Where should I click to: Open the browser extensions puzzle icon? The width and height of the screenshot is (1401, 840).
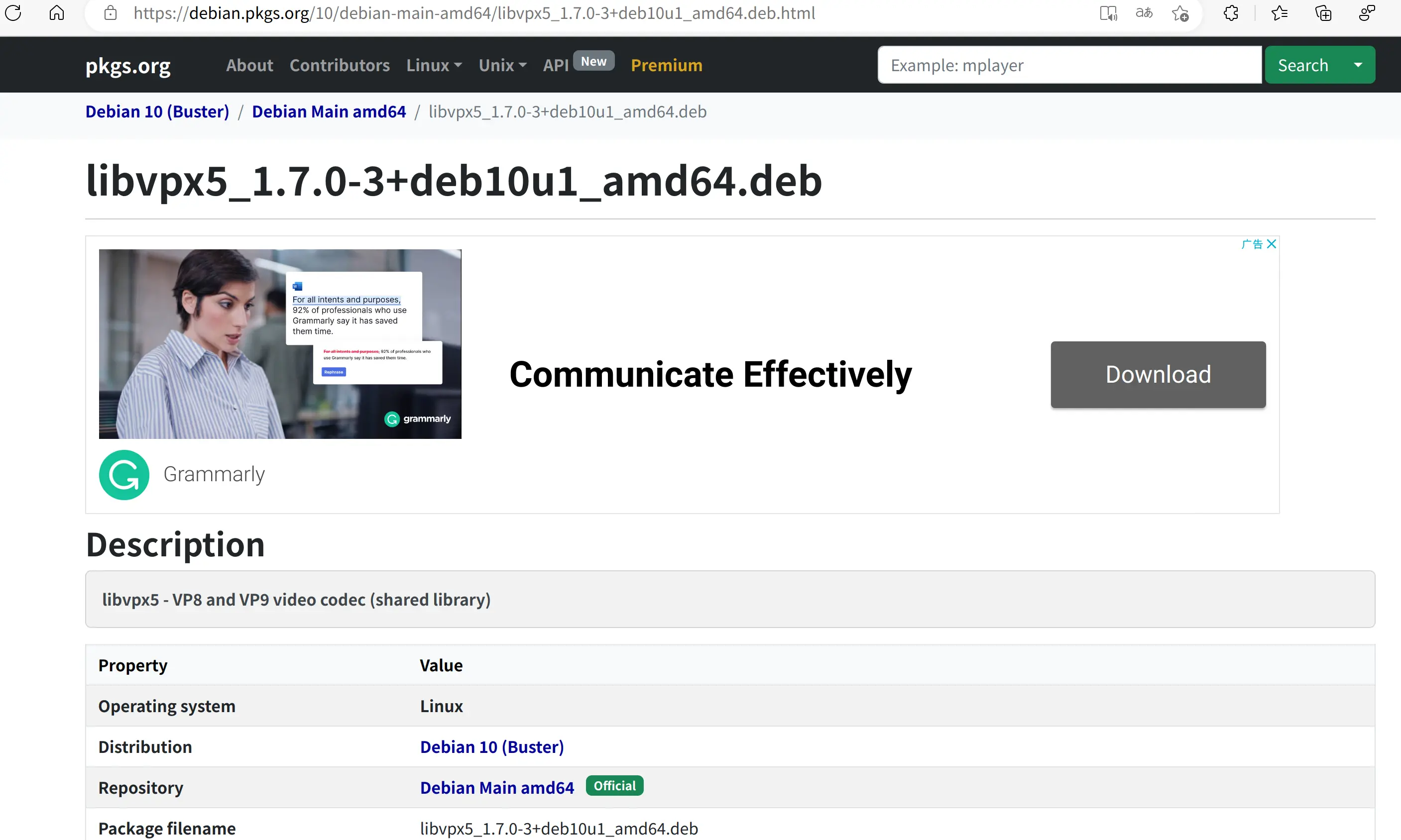click(x=1231, y=13)
